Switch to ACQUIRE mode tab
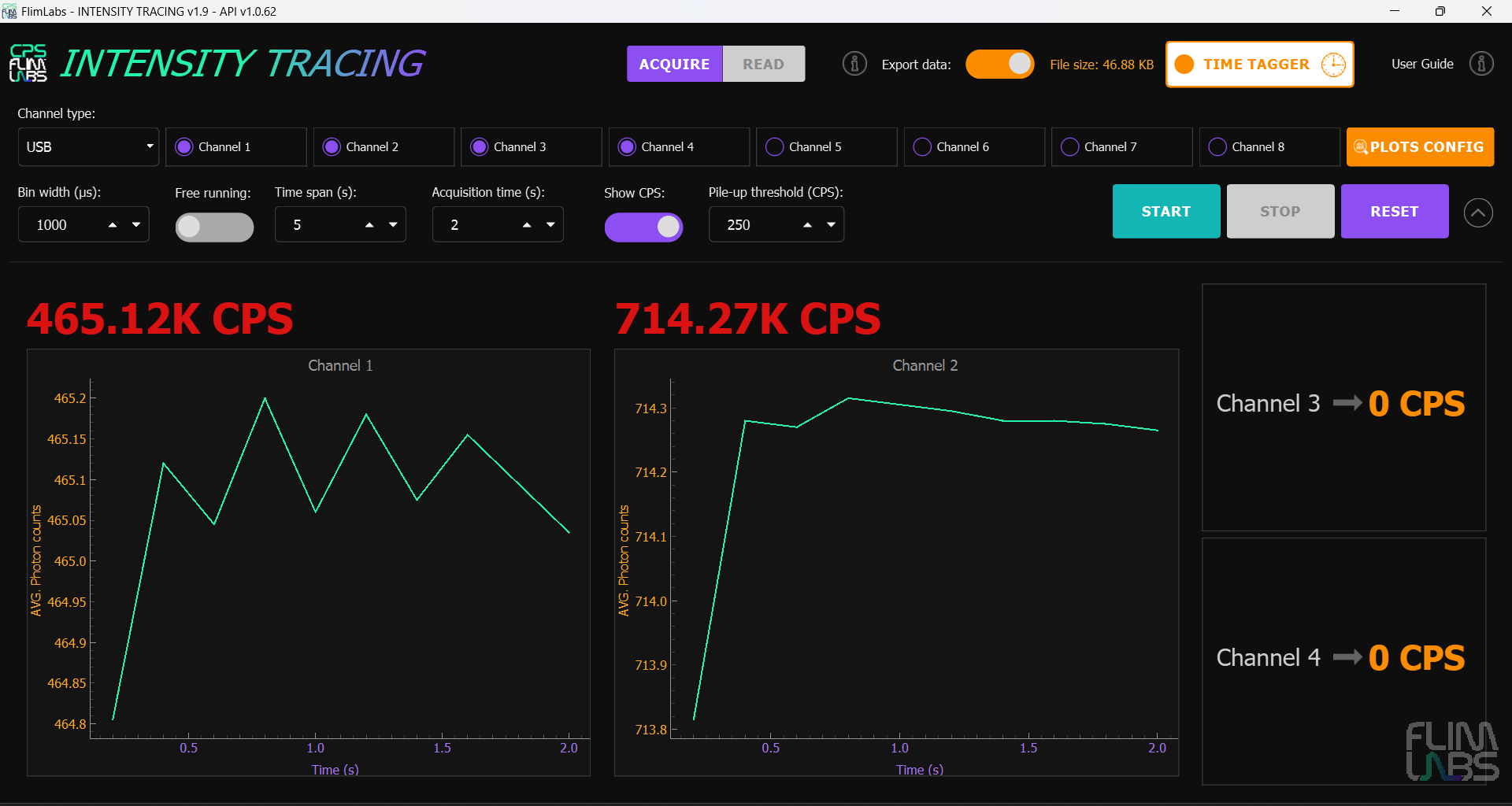Image resolution: width=1512 pixels, height=806 pixels. point(674,64)
